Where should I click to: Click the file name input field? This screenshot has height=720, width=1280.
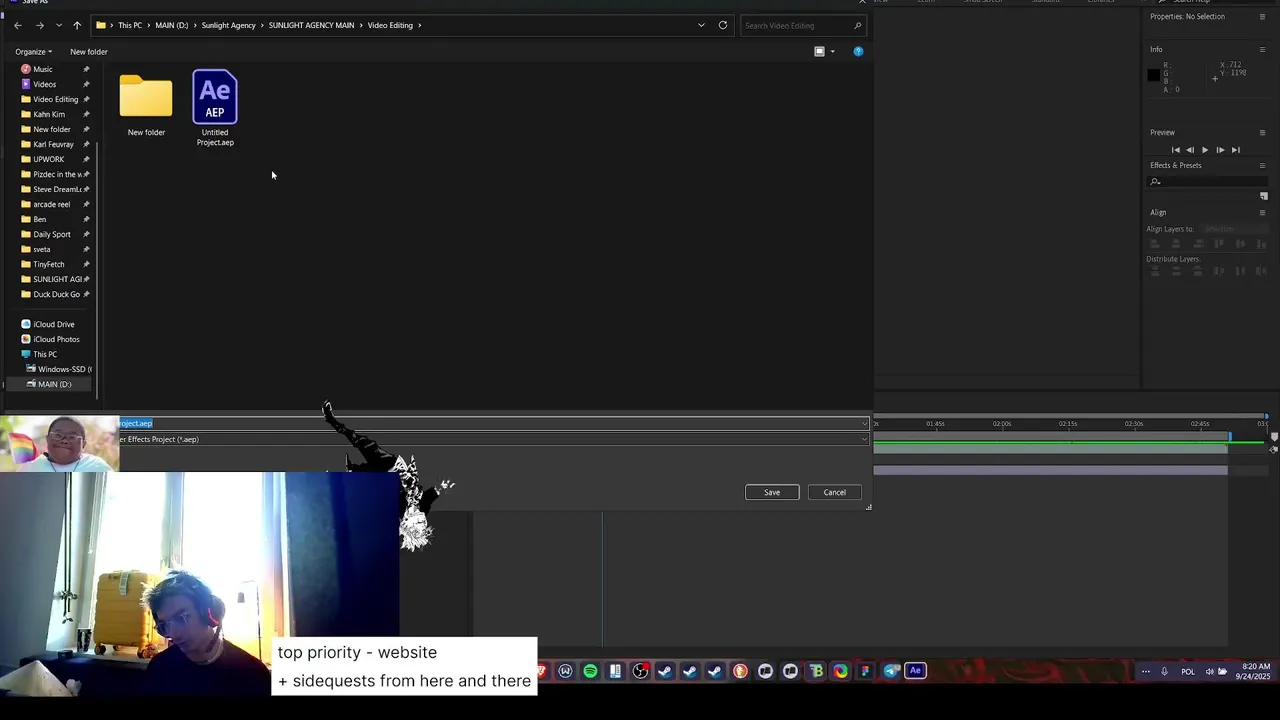coord(492,423)
